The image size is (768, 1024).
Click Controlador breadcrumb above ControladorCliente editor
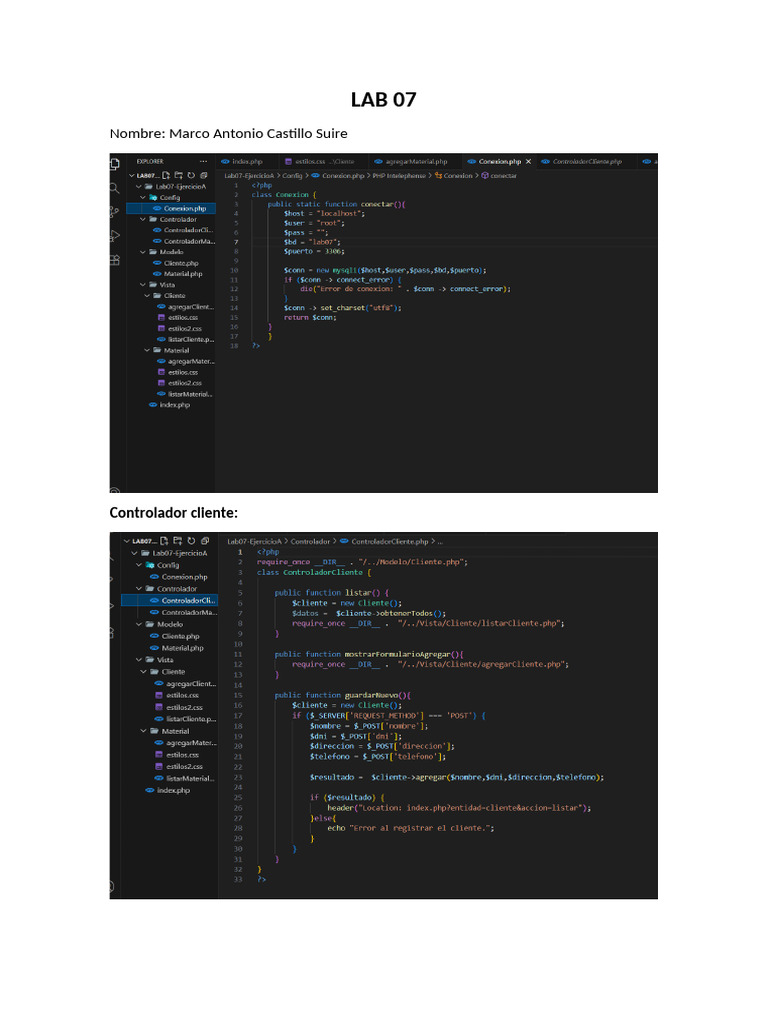click(x=310, y=541)
